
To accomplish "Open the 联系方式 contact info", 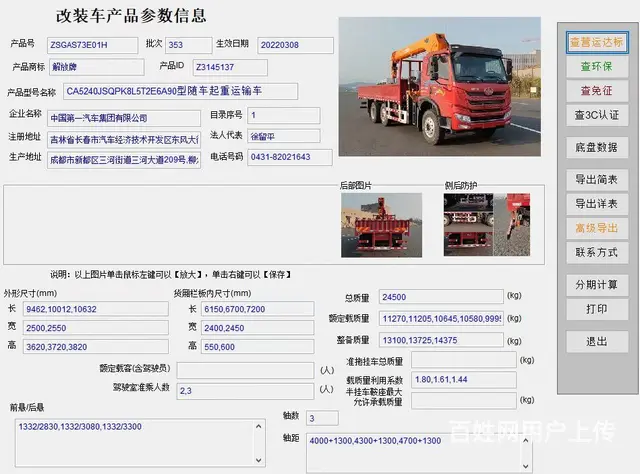I will coord(596,252).
